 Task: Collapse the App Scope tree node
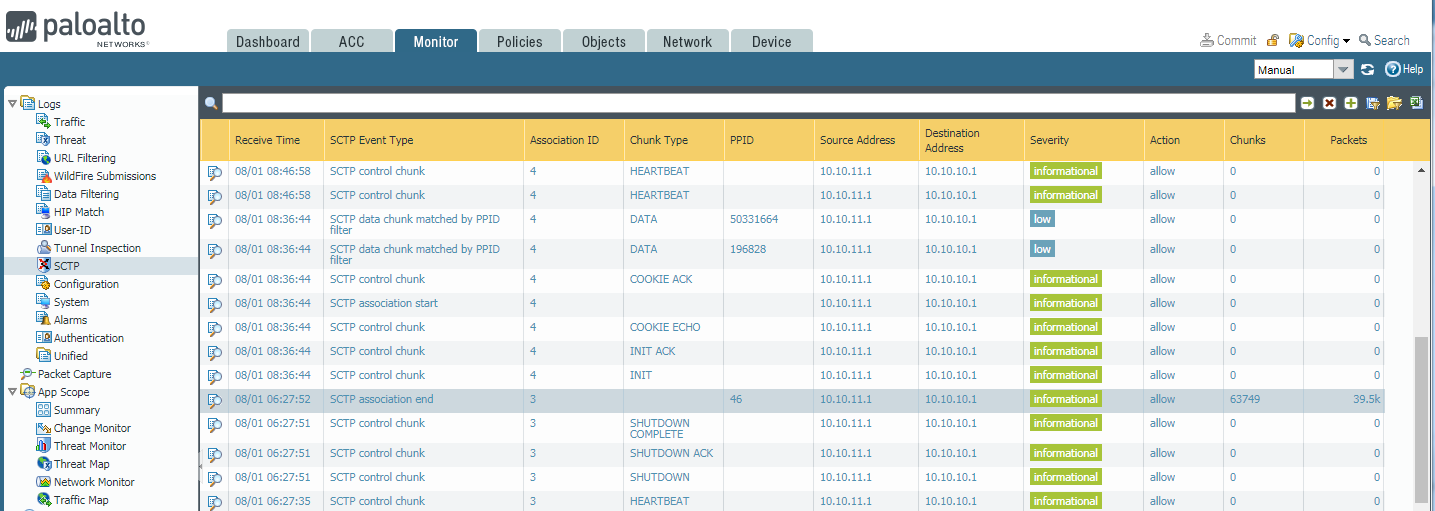pyautogui.click(x=12, y=391)
